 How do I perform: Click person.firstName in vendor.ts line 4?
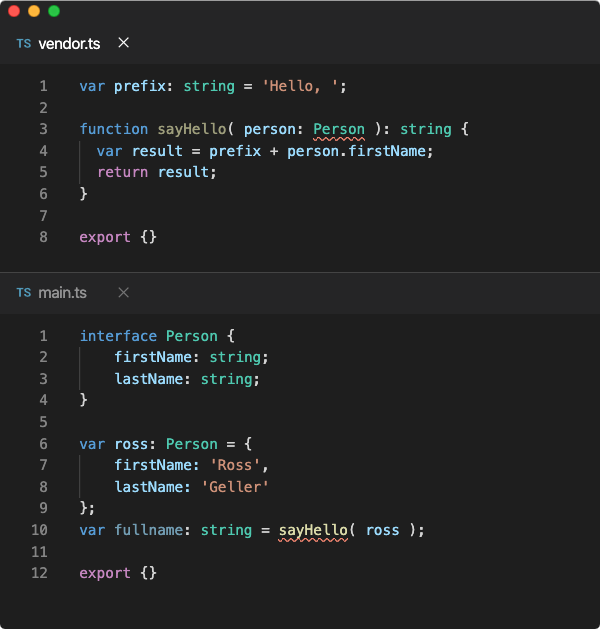tap(357, 151)
